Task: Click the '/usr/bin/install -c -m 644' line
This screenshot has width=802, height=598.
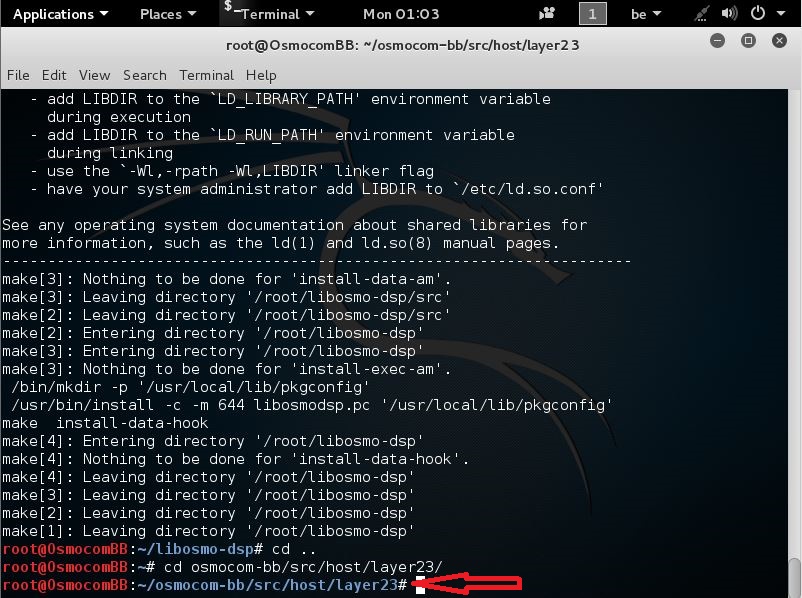Action: [x=311, y=405]
